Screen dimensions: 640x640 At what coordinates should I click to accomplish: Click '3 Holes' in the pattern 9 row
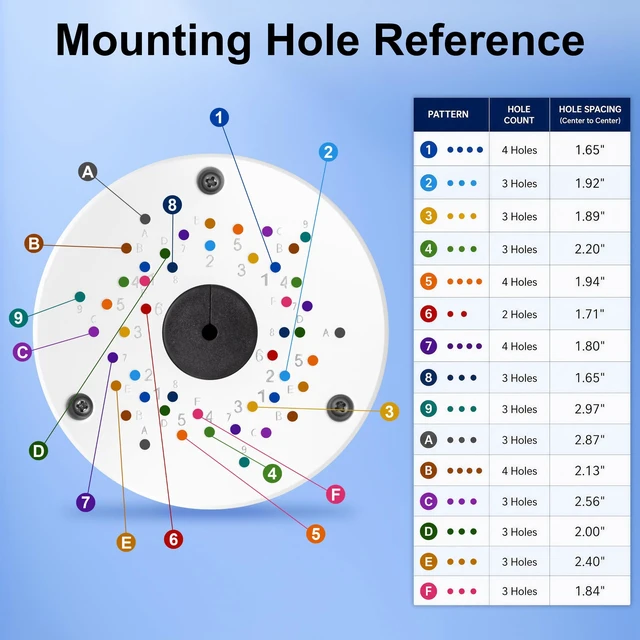click(519, 409)
